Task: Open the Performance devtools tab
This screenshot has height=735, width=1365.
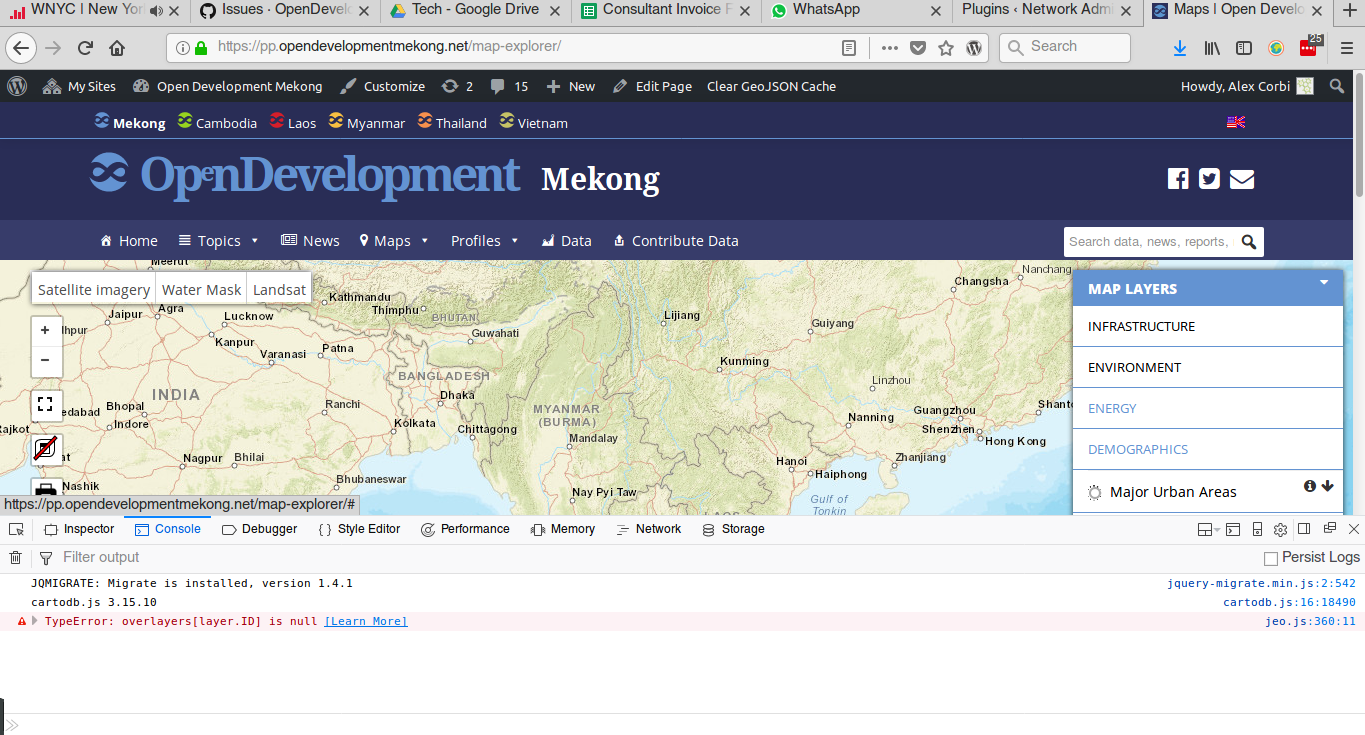Action: [465, 529]
